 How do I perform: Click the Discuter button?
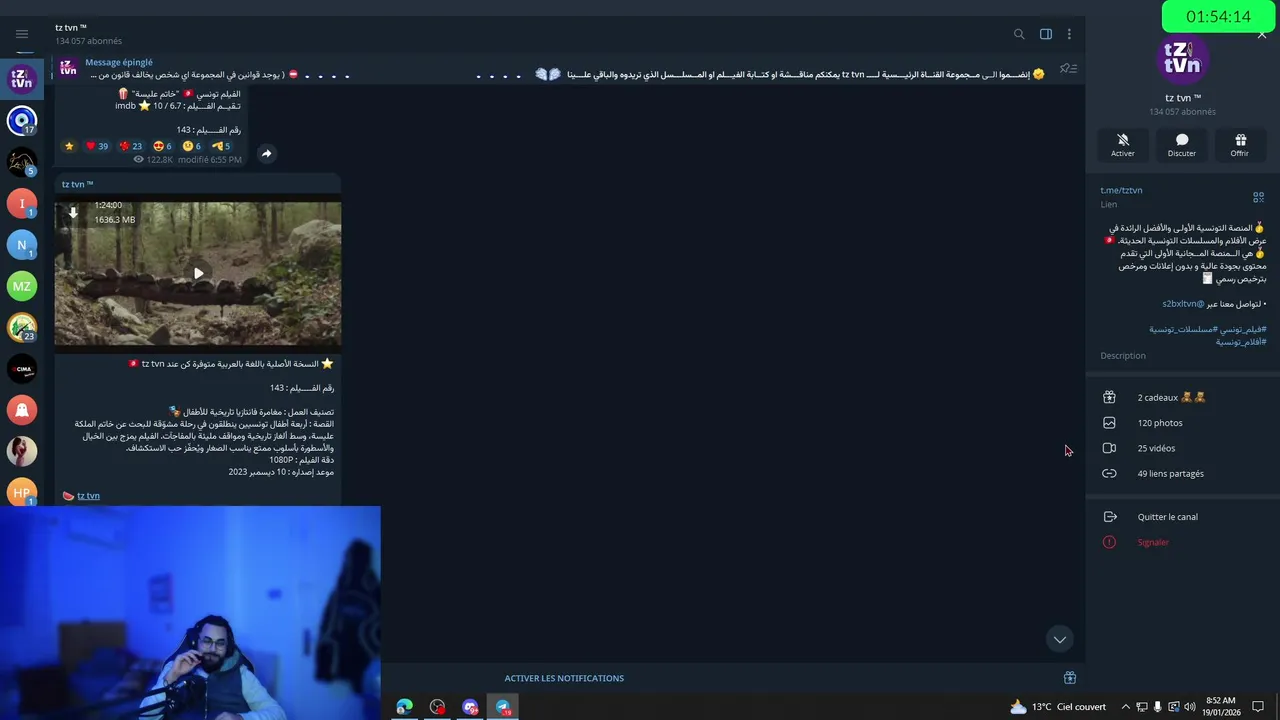coord(1182,145)
